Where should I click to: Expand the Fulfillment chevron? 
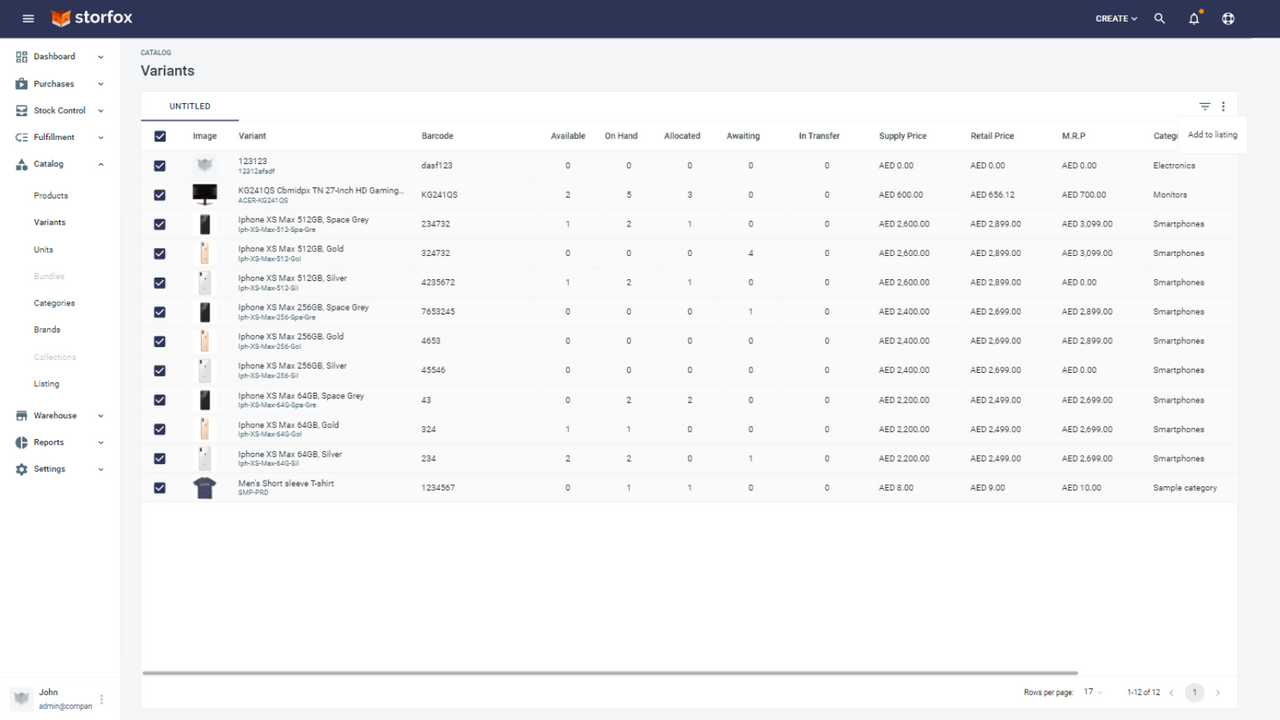click(101, 137)
